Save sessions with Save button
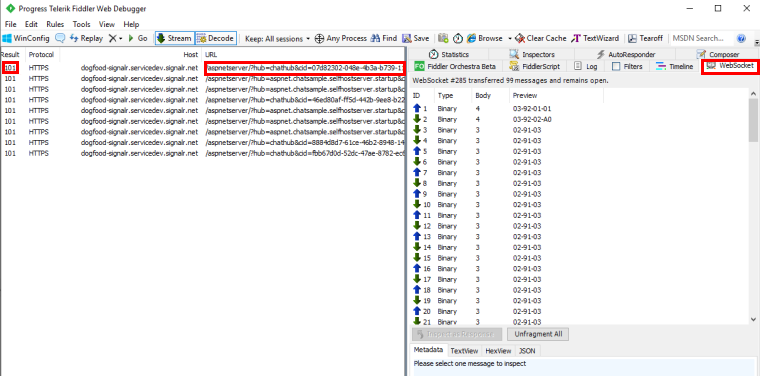Image resolution: width=760 pixels, height=376 pixels. pyautogui.click(x=416, y=38)
